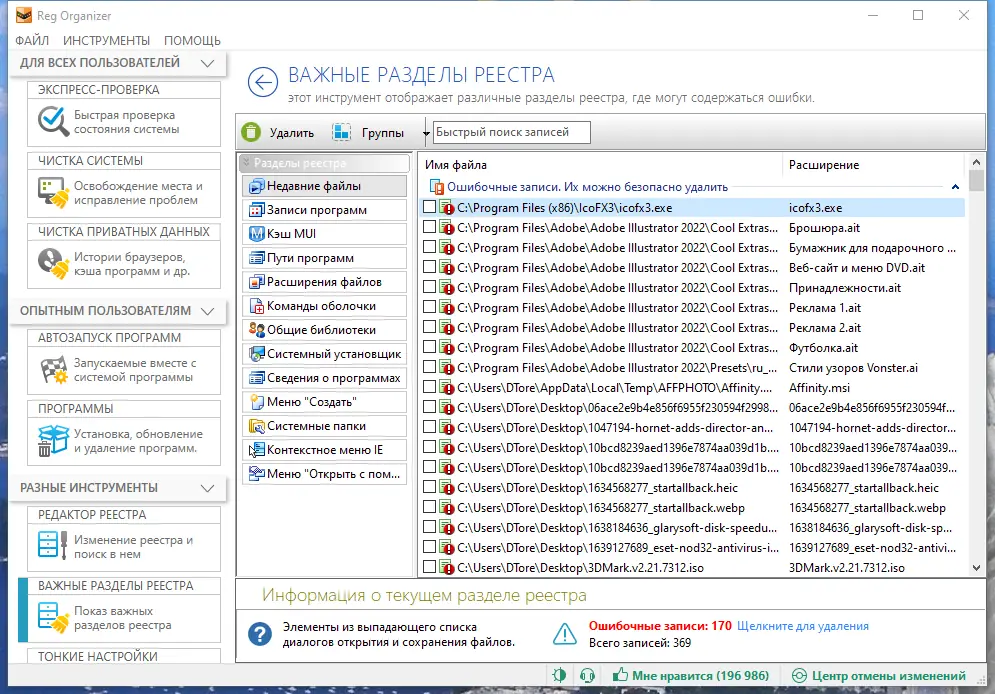Open the dropdown arrow next to Группы

426,133
